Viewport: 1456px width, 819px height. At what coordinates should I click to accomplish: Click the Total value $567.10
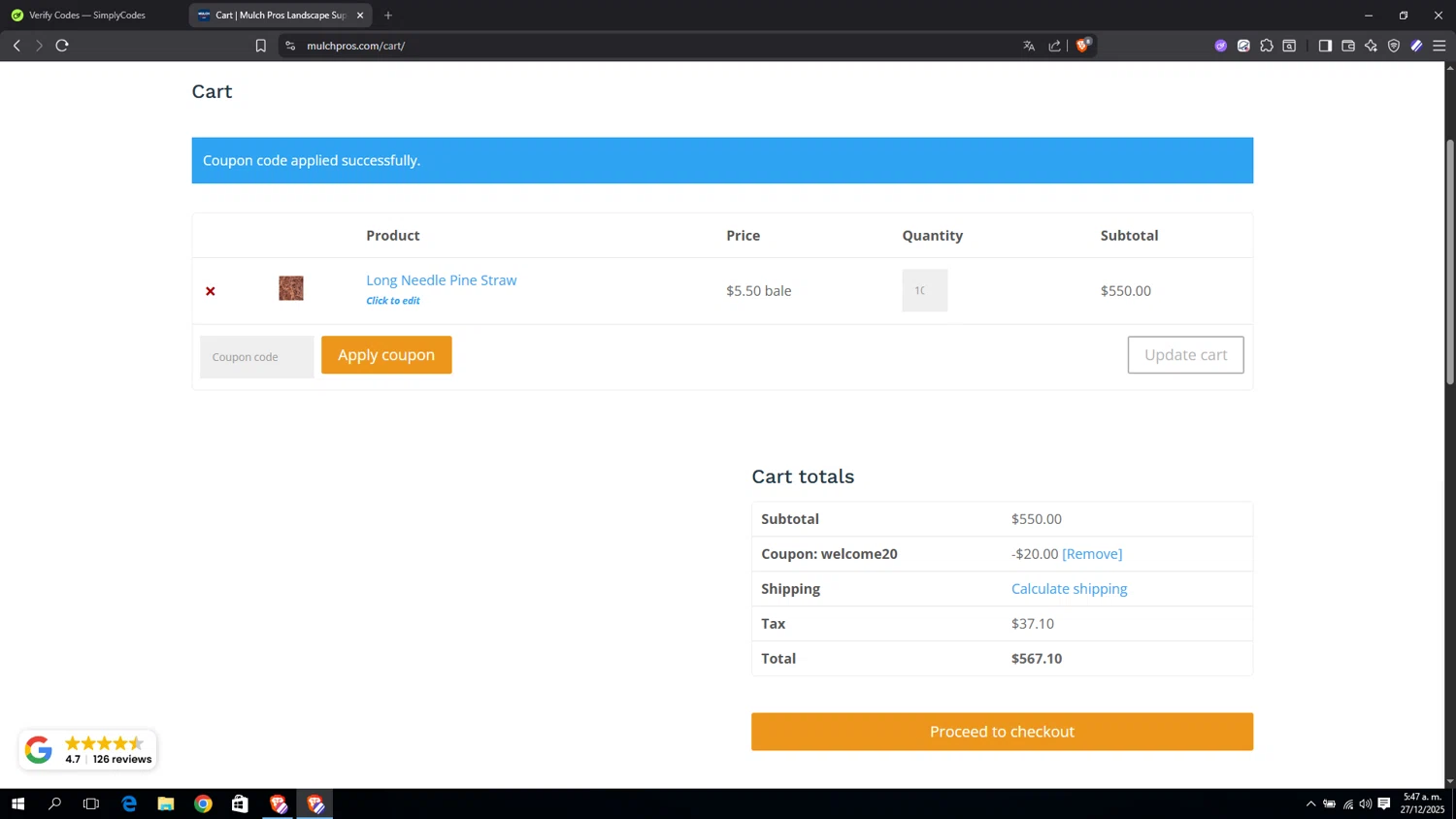(1037, 659)
